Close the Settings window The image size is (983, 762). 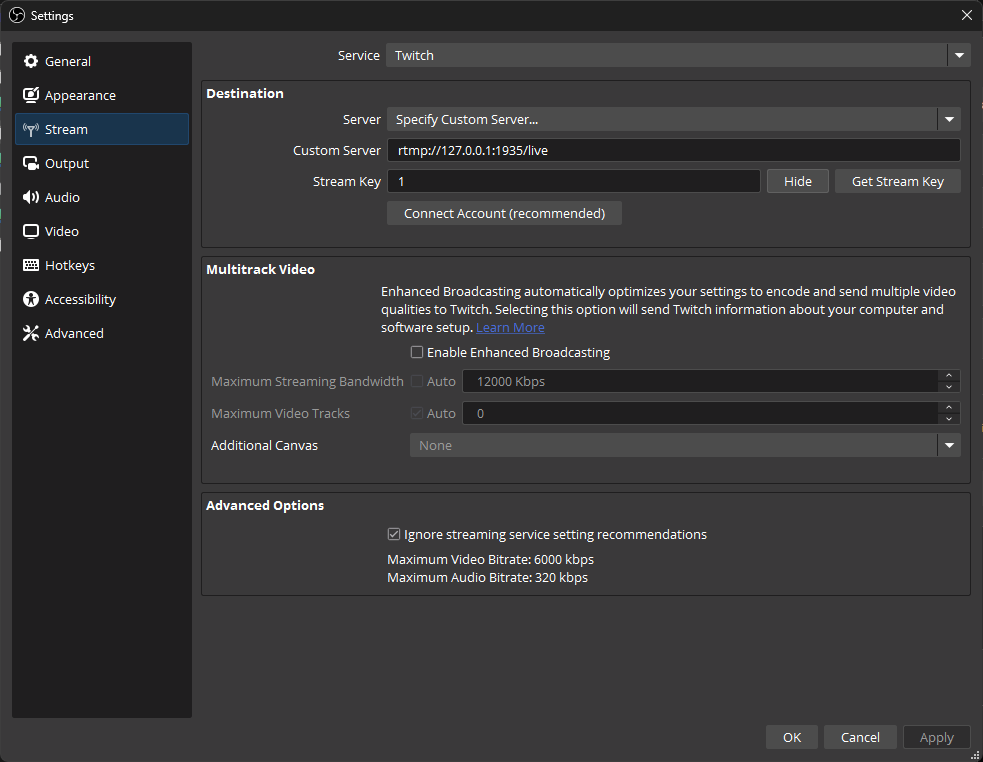(967, 15)
